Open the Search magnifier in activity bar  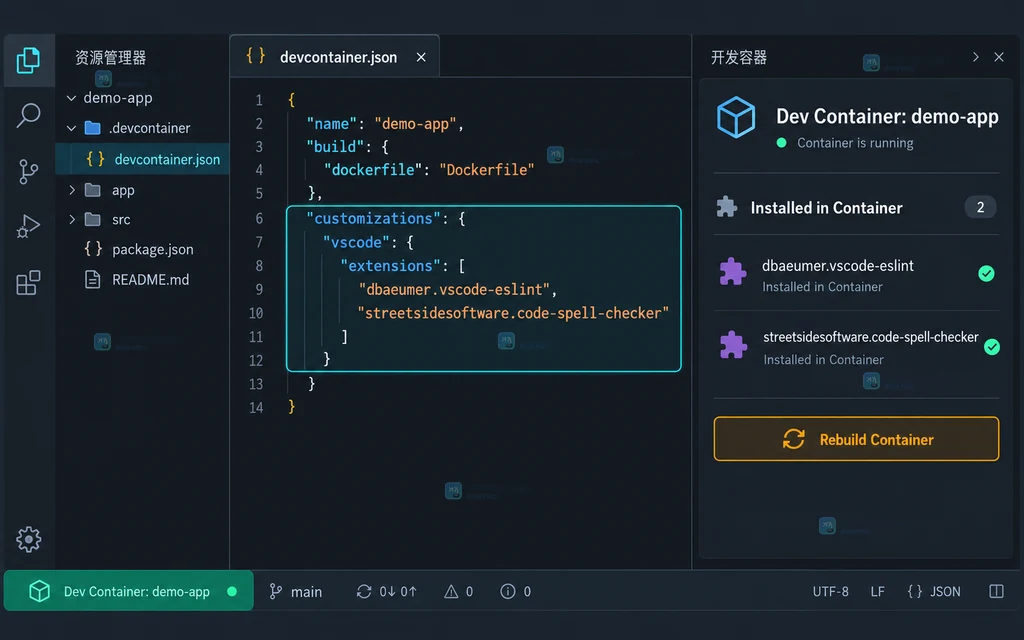tap(28, 116)
